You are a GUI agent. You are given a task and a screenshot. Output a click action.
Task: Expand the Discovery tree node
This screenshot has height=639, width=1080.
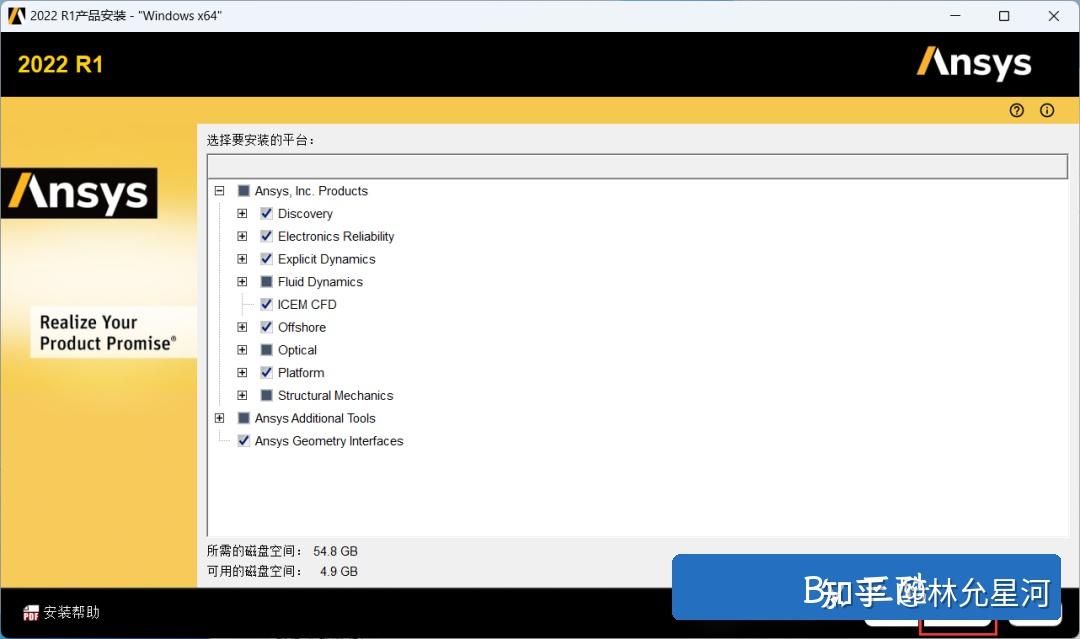tap(241, 213)
